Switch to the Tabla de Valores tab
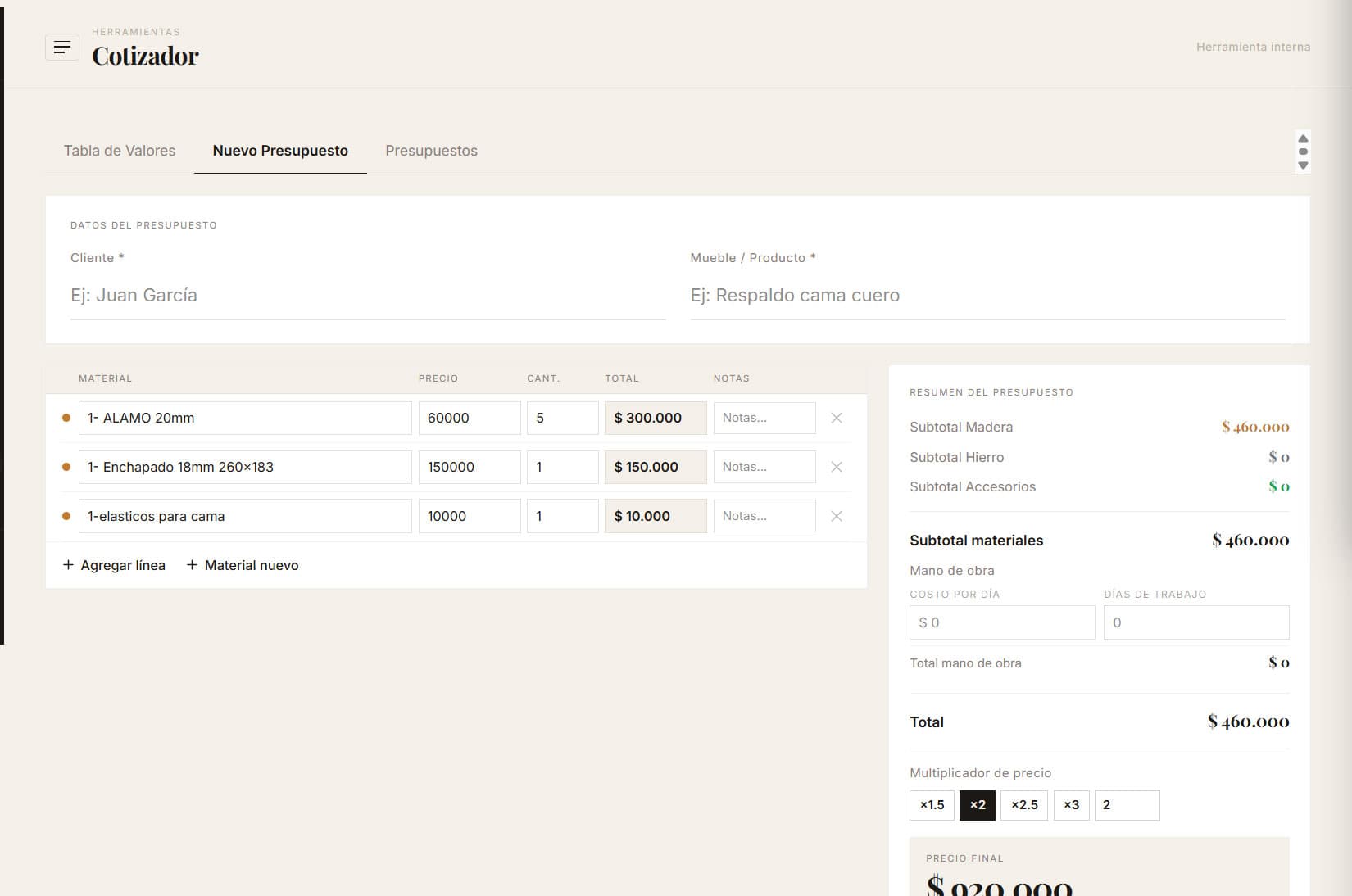Screen dimensions: 1352x896 (119, 151)
